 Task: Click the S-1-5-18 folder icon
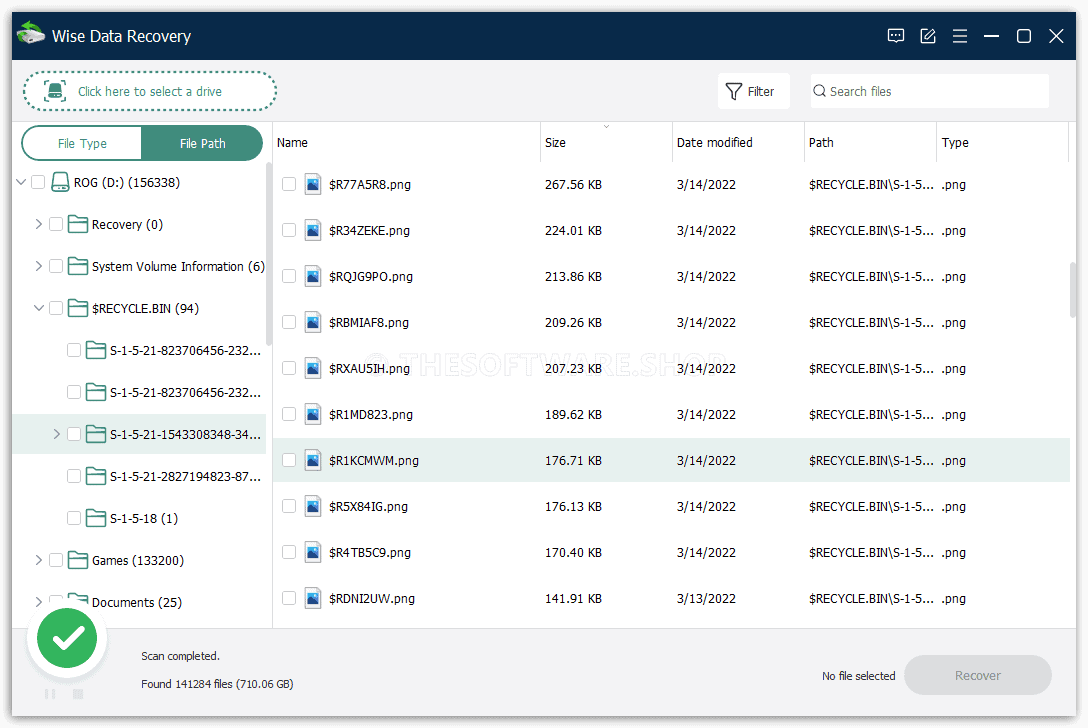pos(96,518)
